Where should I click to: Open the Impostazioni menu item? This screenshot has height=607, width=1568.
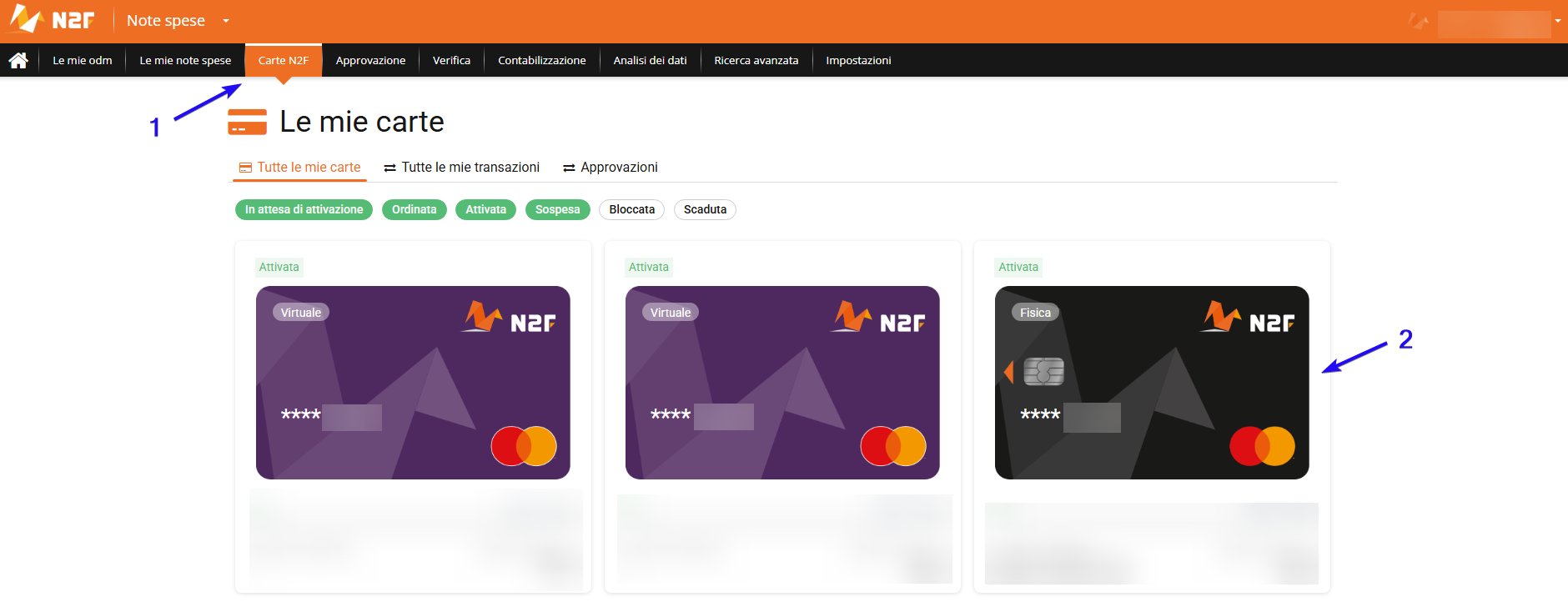click(x=858, y=60)
